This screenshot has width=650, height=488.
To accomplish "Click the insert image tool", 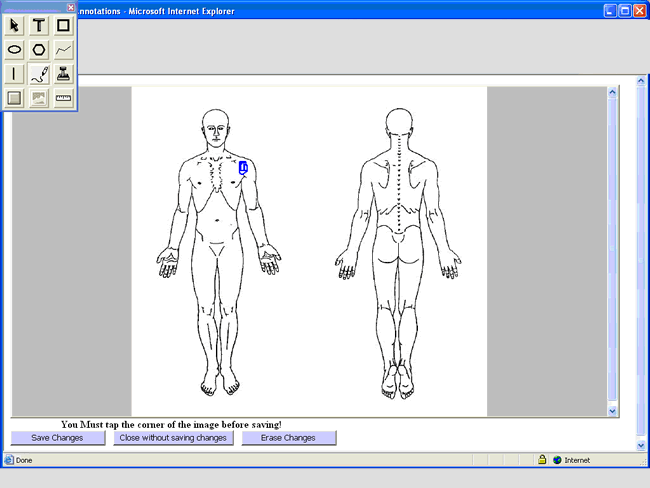I will click(39, 98).
